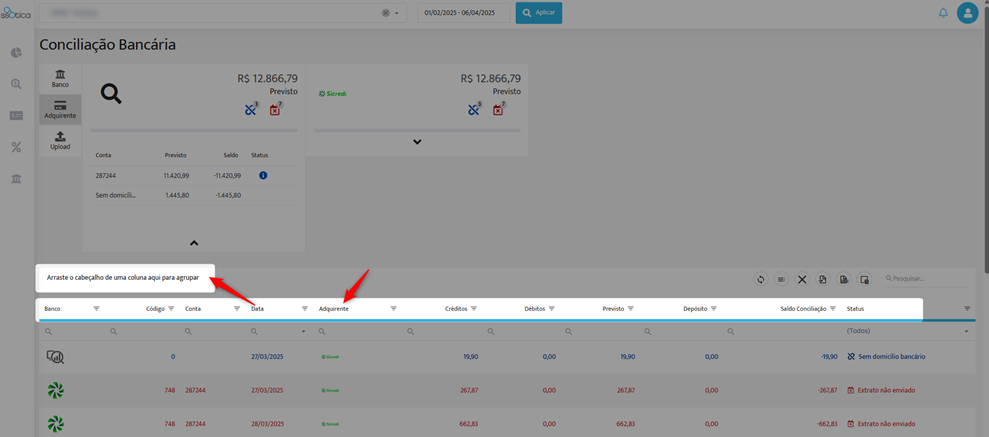Collapse the first card with up chevron

[x=194, y=242]
